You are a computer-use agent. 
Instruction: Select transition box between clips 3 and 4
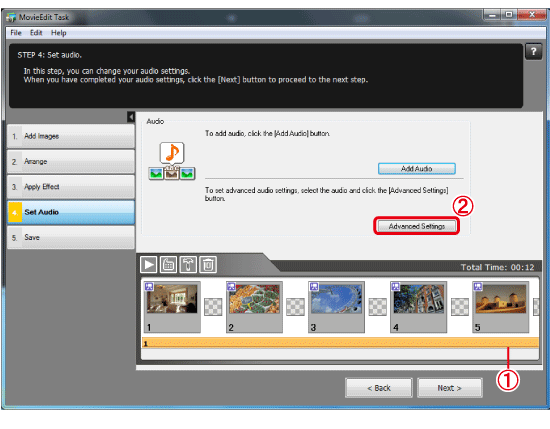tap(377, 307)
